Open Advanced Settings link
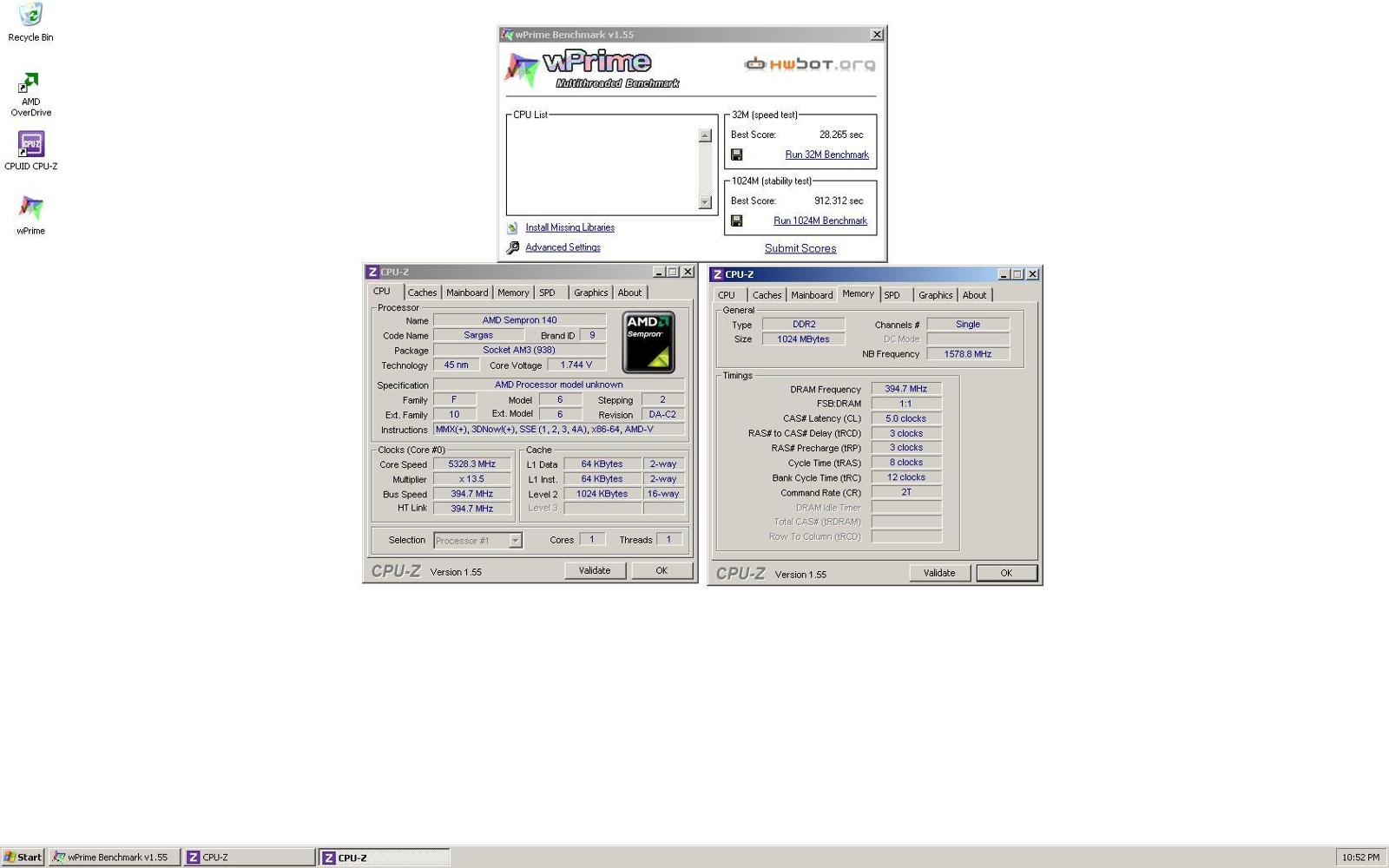 (x=563, y=247)
